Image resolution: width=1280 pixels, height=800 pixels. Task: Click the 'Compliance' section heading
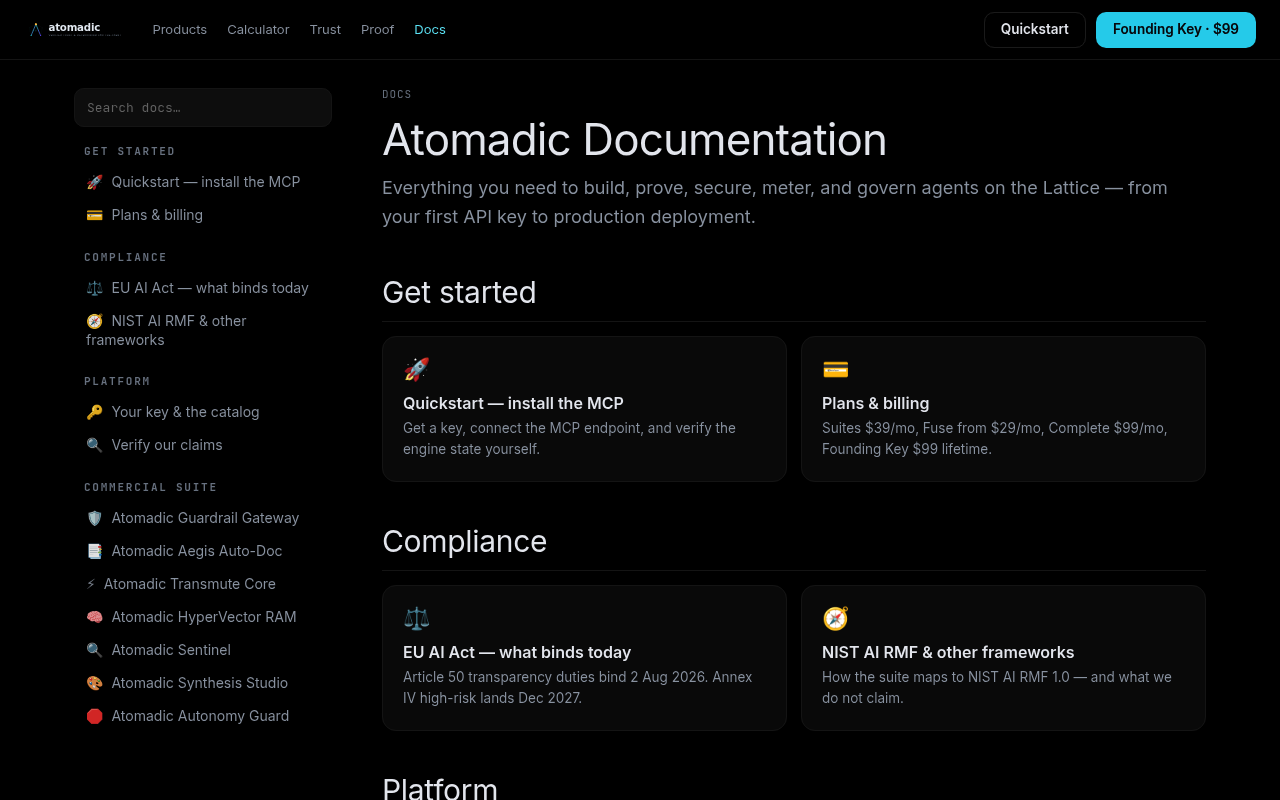coord(465,541)
